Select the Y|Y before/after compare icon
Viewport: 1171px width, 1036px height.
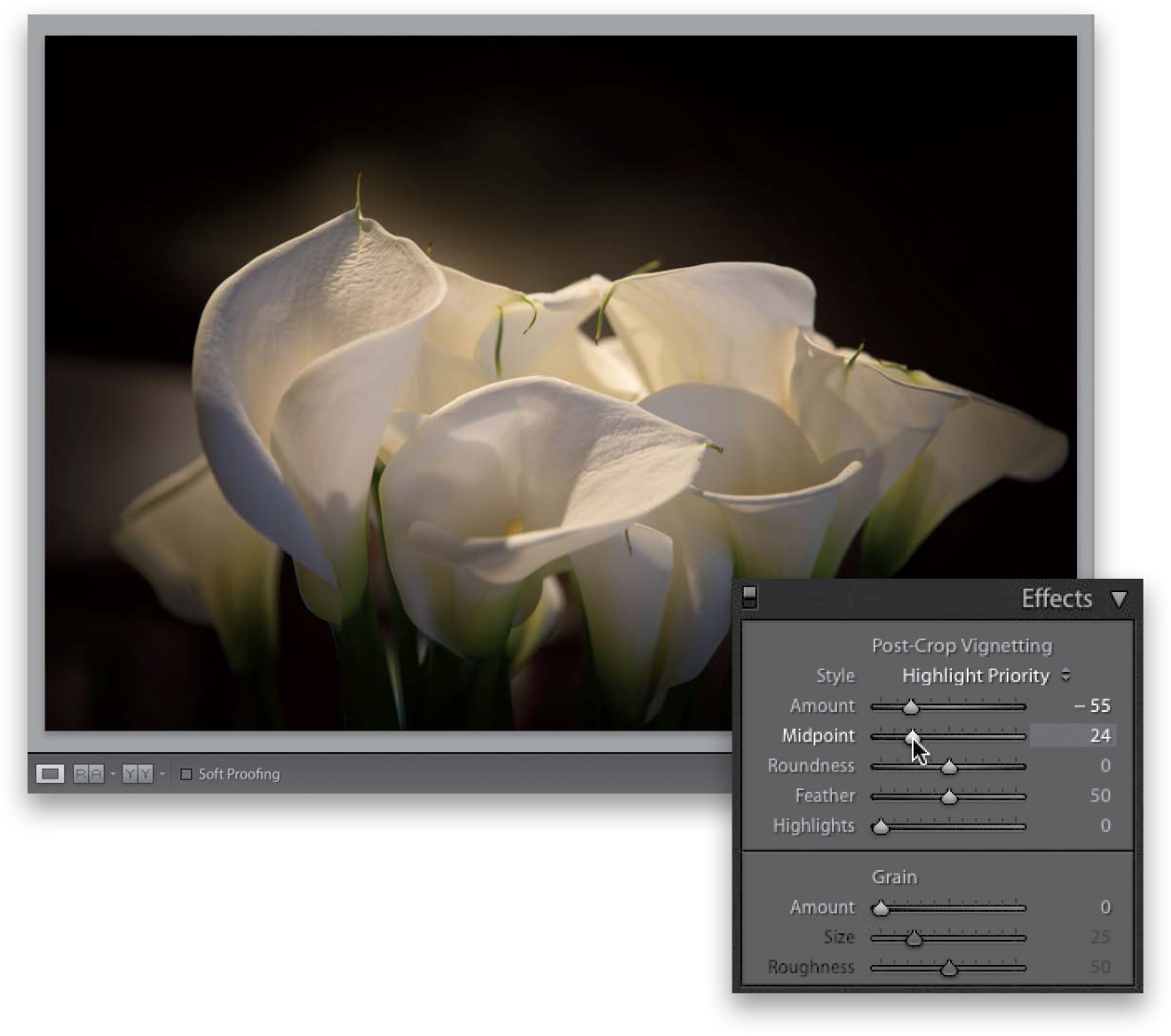(137, 774)
